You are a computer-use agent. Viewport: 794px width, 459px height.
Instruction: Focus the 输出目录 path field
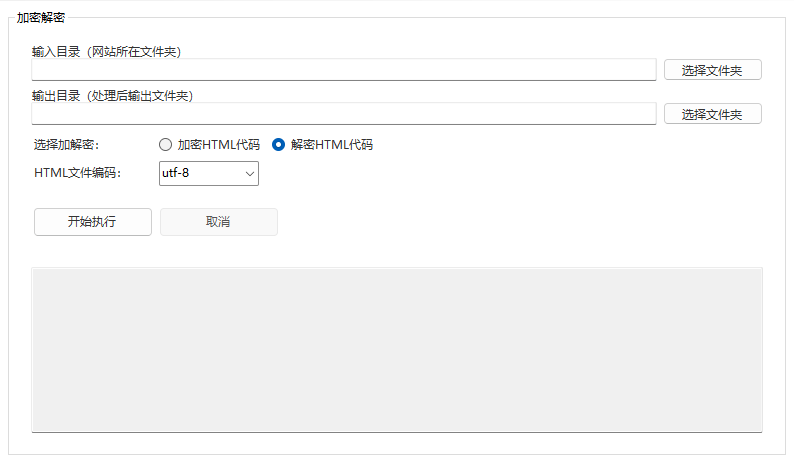coord(343,113)
